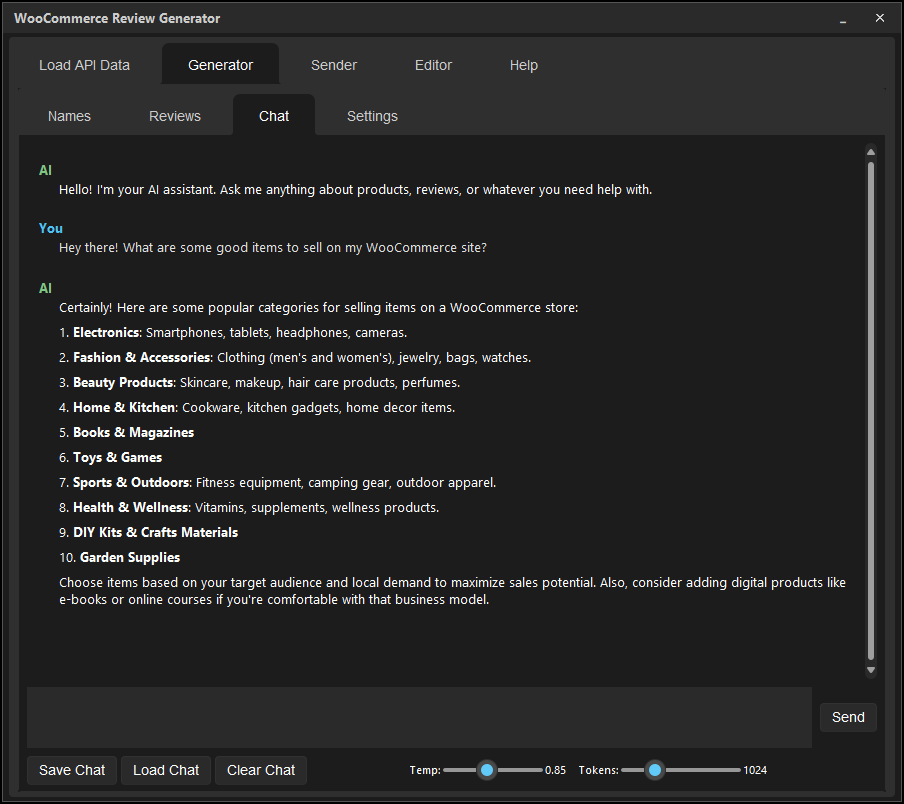Click the 'You' sender label
The width and height of the screenshot is (904, 804).
pyautogui.click(x=51, y=228)
